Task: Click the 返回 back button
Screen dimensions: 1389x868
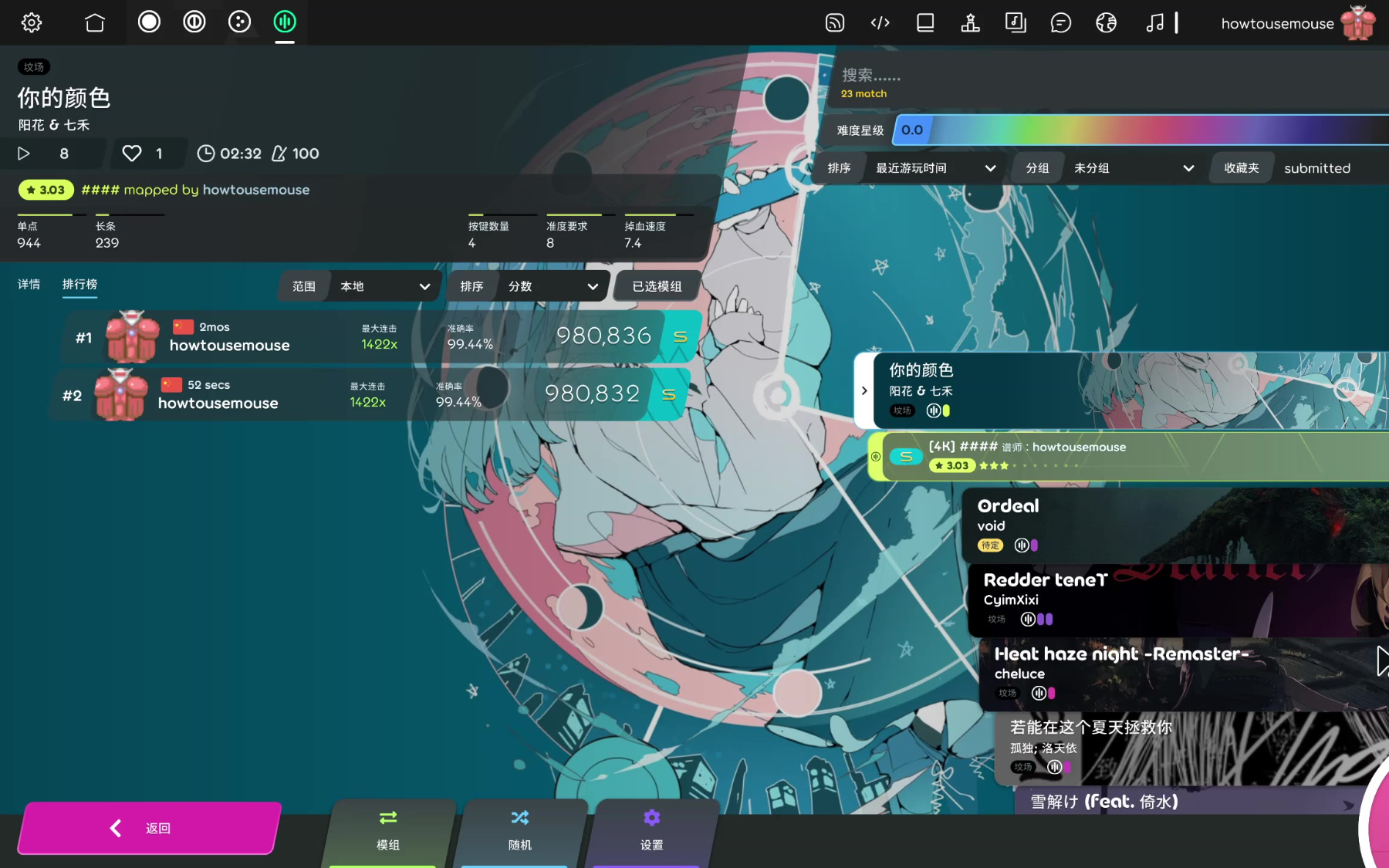Action: pyautogui.click(x=150, y=828)
